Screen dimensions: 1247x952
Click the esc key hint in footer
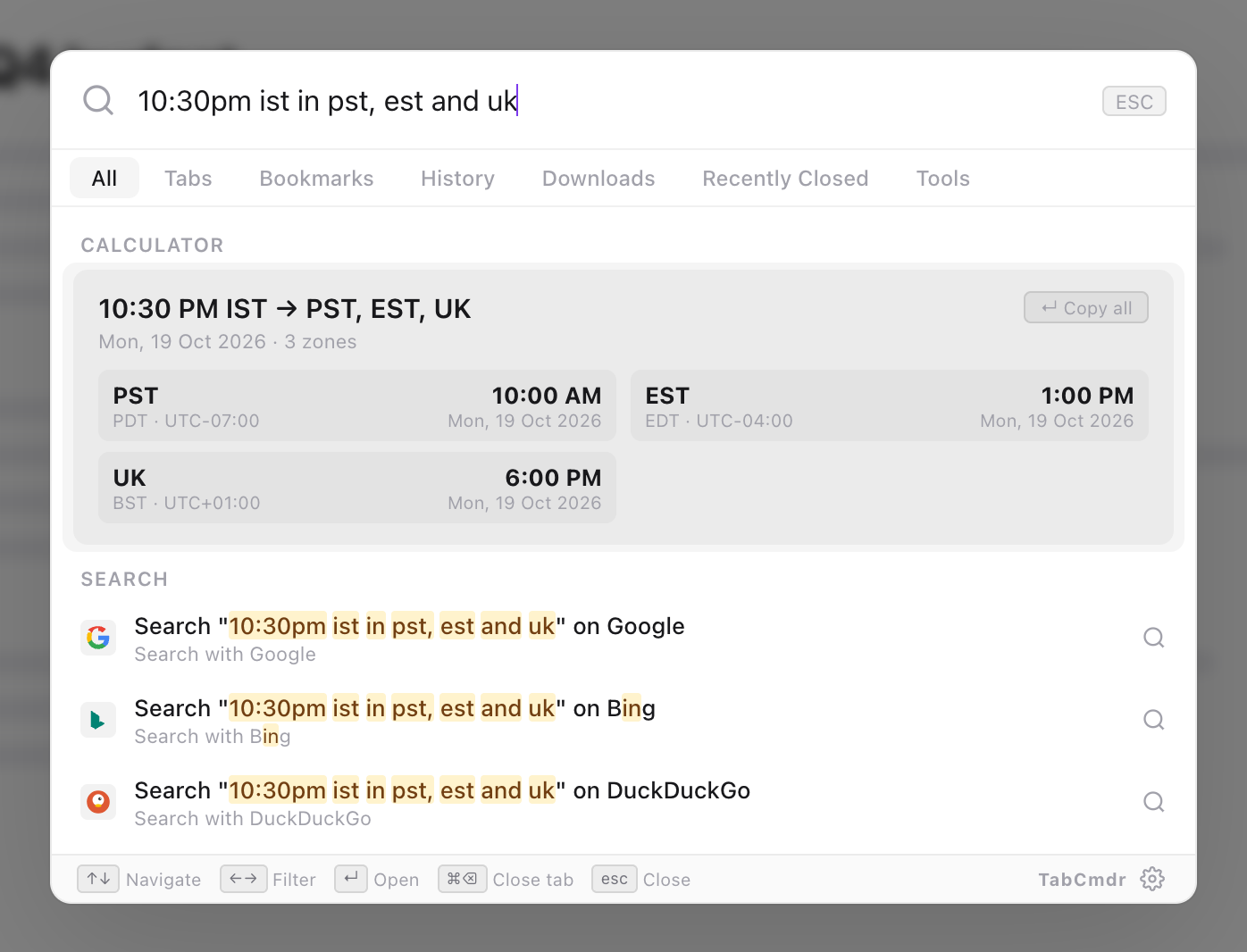[615, 879]
